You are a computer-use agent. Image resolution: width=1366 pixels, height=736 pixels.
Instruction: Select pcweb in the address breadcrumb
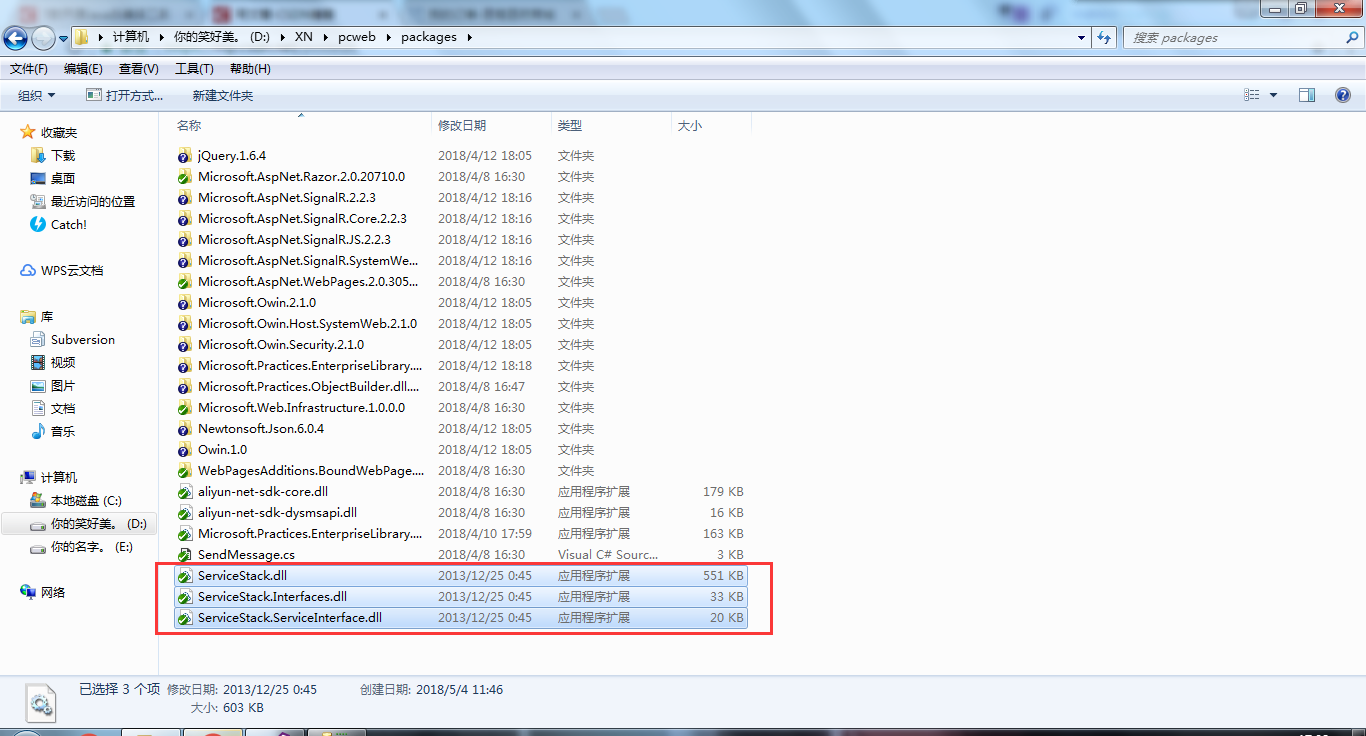click(x=356, y=37)
